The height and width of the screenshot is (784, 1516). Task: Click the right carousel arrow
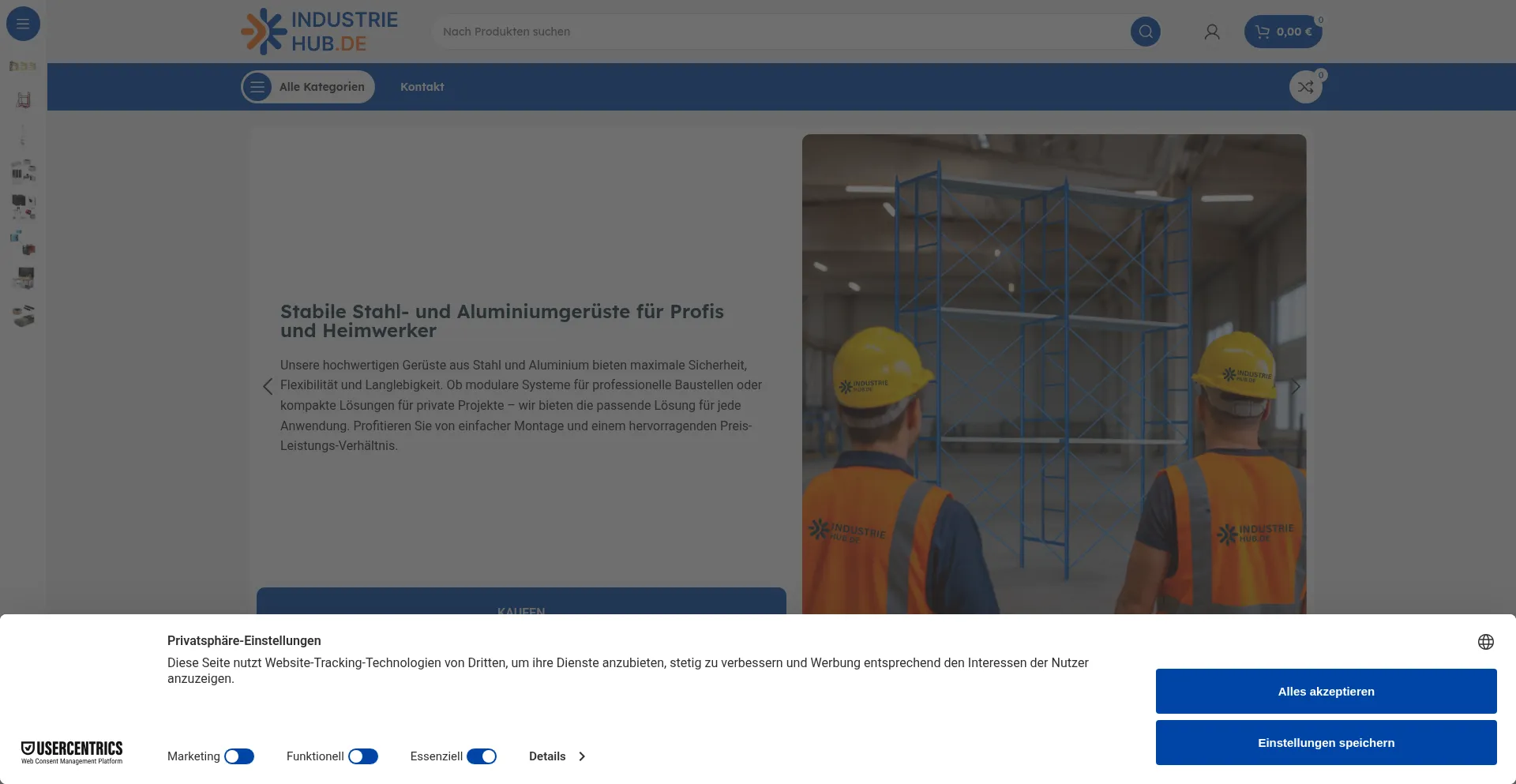(1296, 386)
